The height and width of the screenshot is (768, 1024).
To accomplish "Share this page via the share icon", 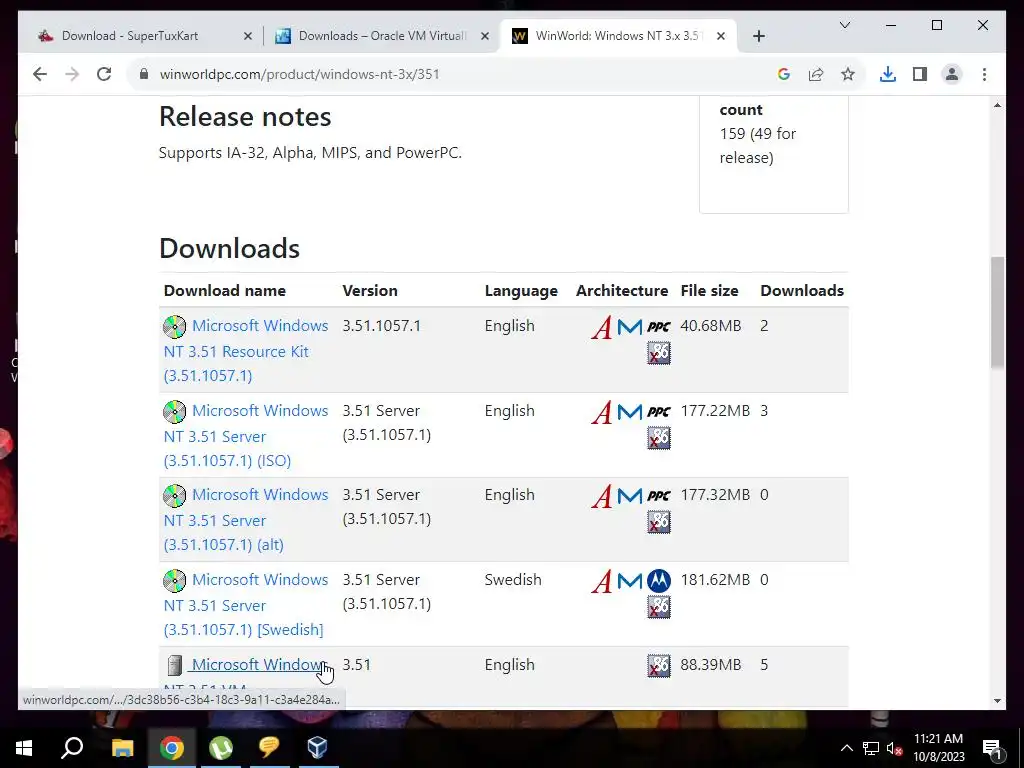I will (x=816, y=74).
